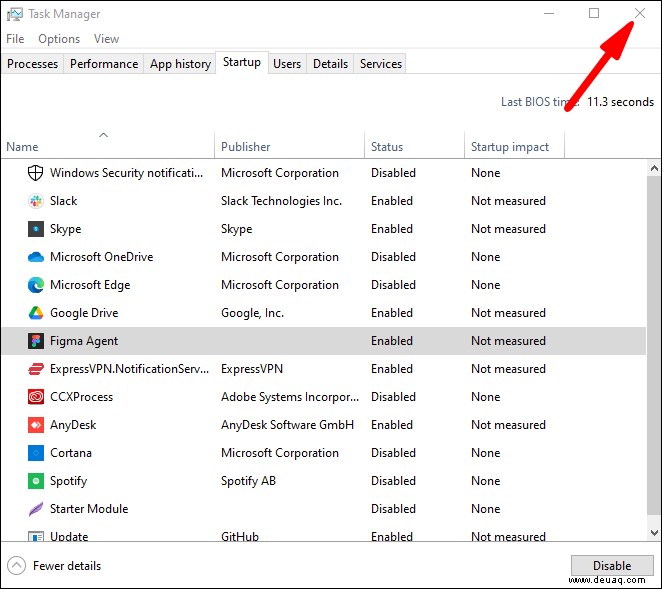Switch to the Services tab
The image size is (662, 589).
[x=381, y=64]
